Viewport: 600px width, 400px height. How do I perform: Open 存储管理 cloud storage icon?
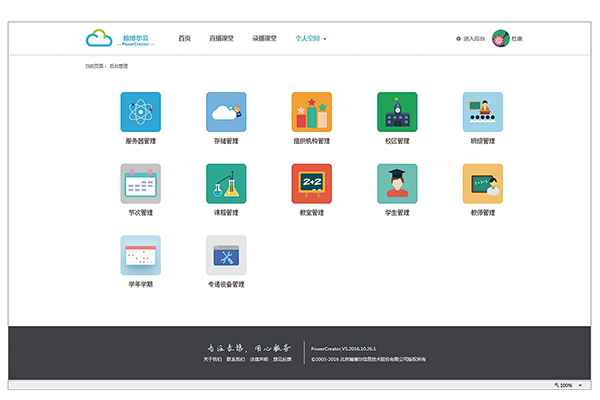[226, 112]
